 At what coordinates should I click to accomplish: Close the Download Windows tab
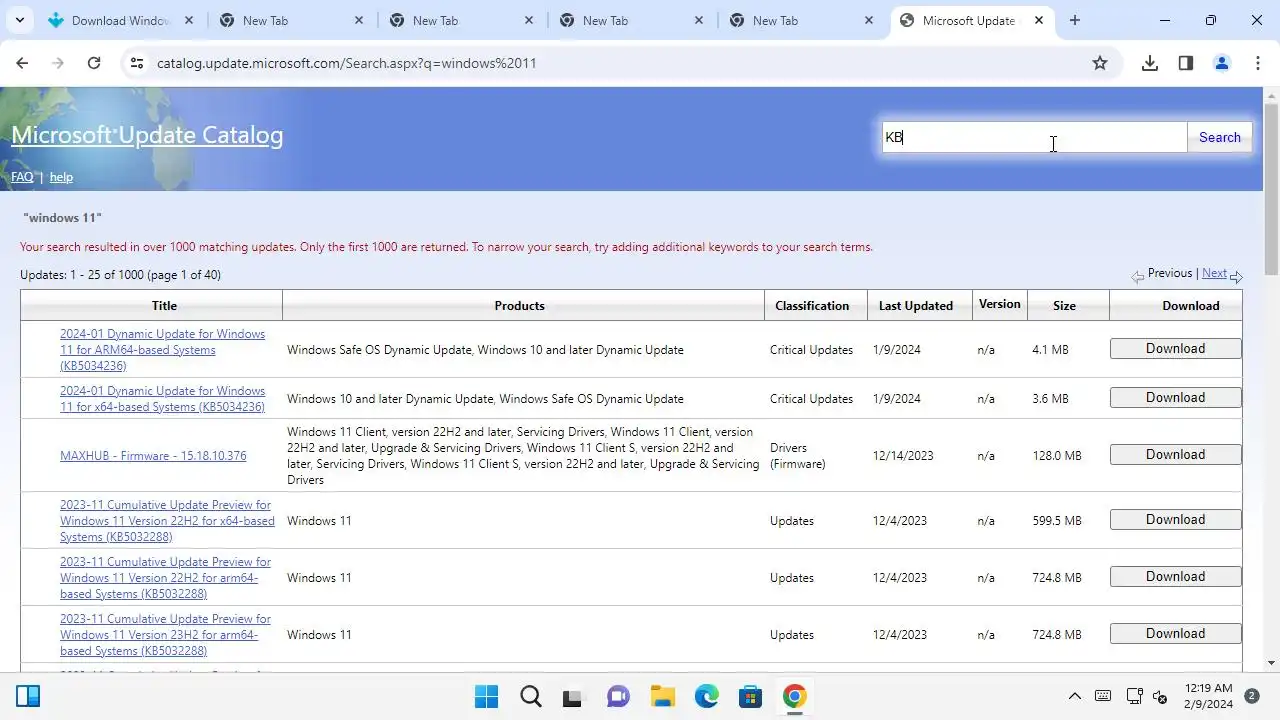pyautogui.click(x=189, y=20)
